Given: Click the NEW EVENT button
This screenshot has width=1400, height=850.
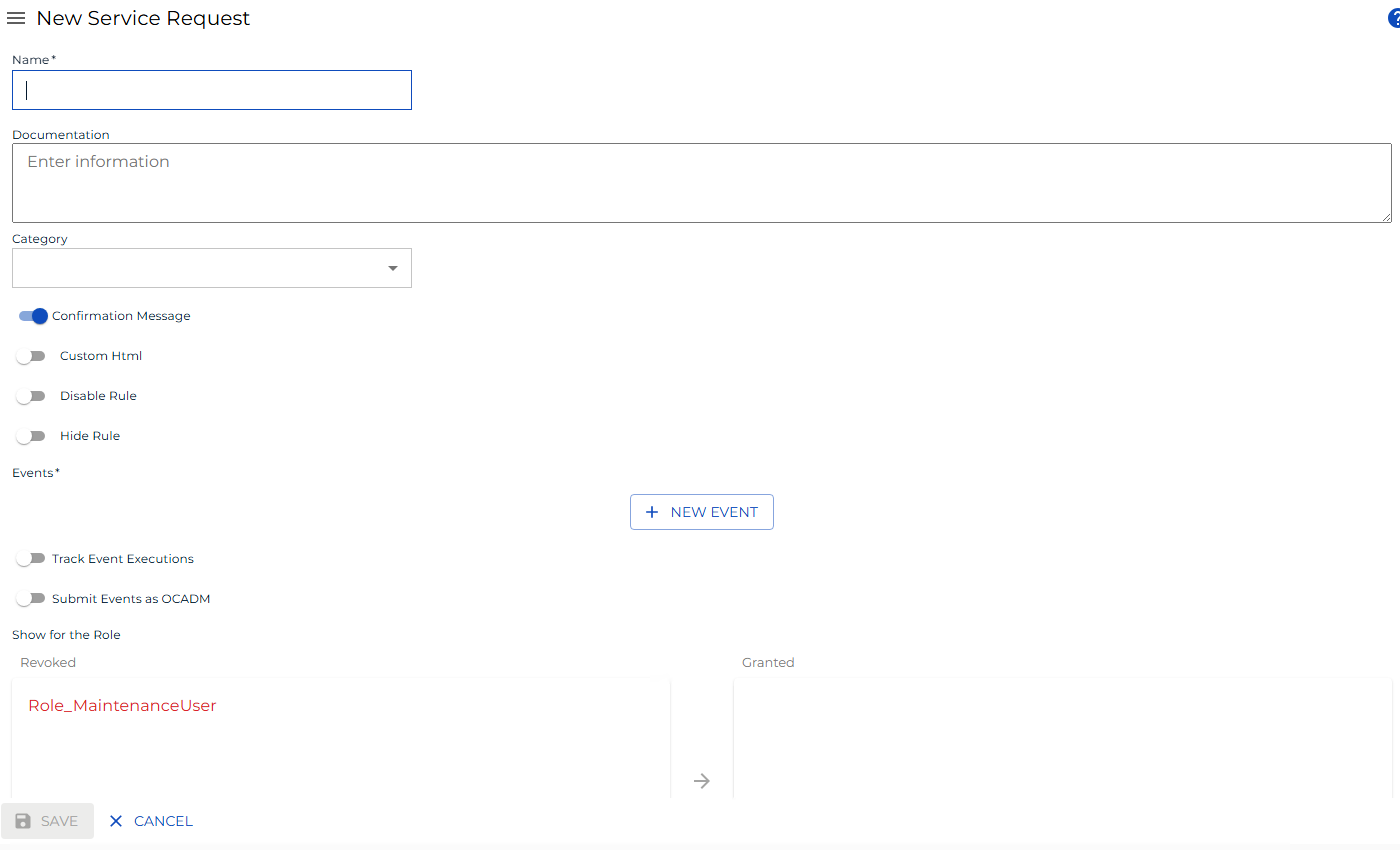Looking at the screenshot, I should (702, 512).
